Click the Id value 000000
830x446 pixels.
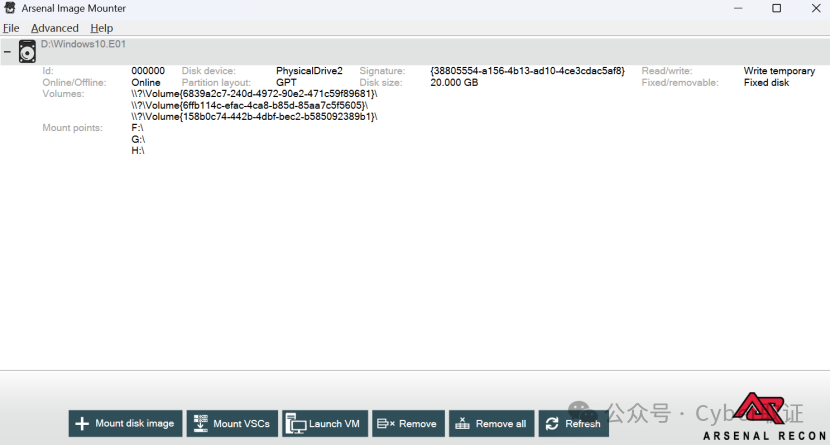pyautogui.click(x=148, y=71)
